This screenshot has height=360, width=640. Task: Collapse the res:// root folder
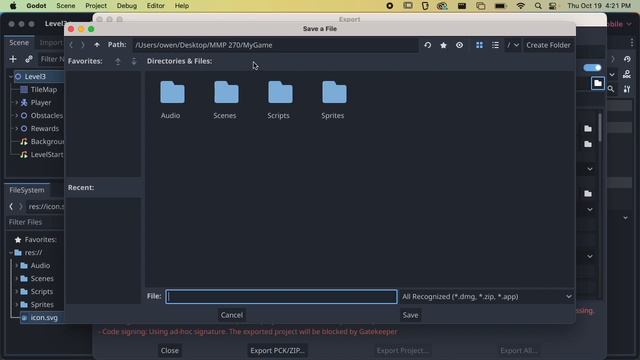coord(11,253)
